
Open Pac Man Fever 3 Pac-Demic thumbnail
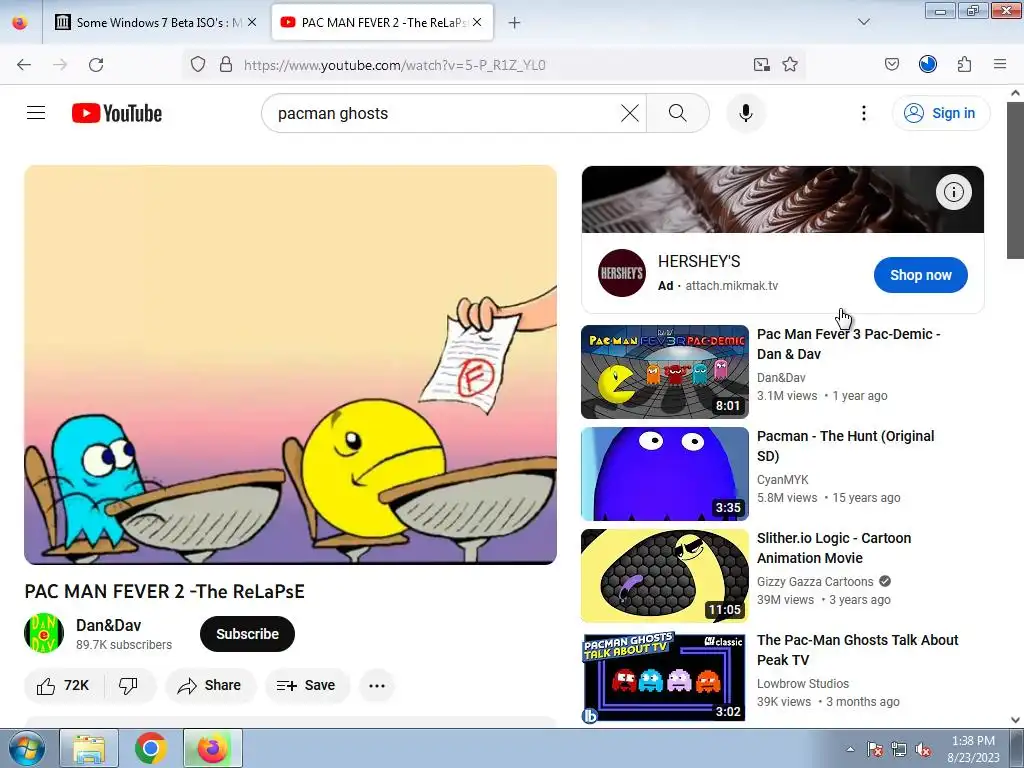pyautogui.click(x=665, y=372)
